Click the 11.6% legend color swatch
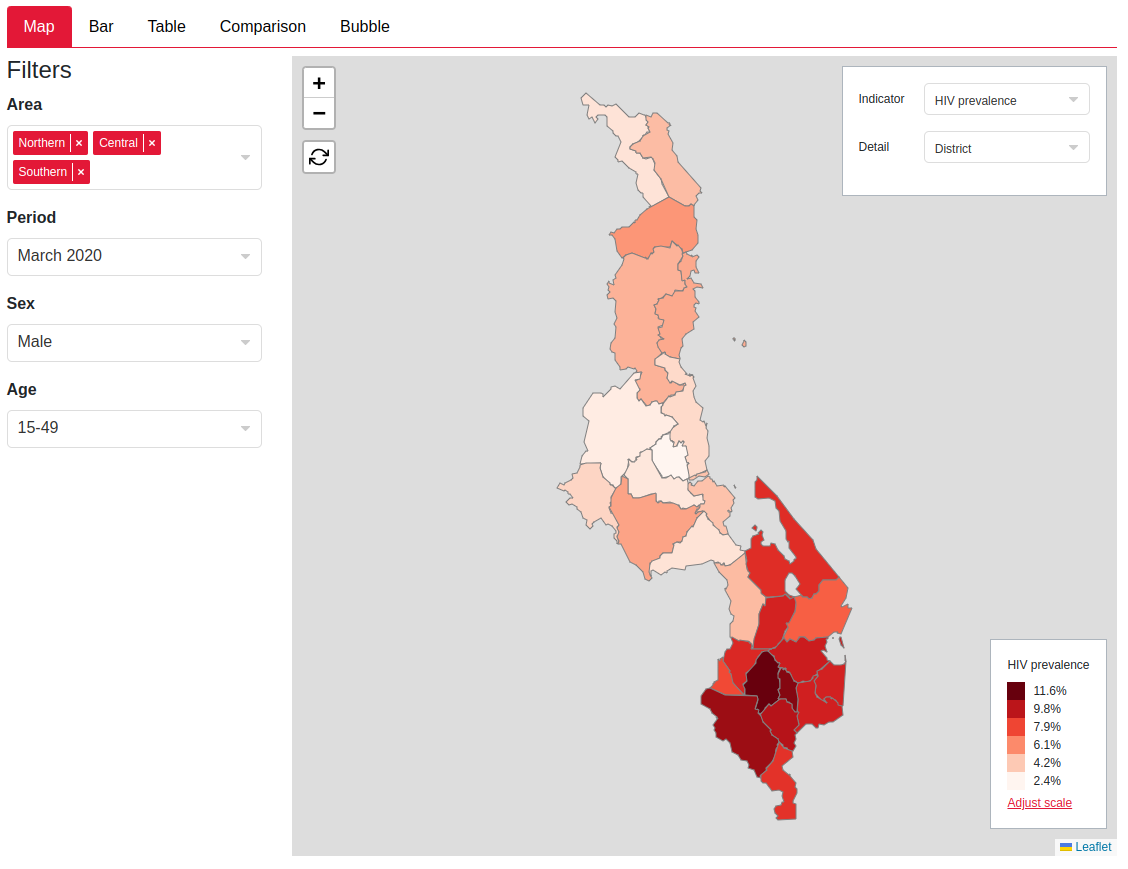This screenshot has height=869, width=1128. tap(1016, 691)
